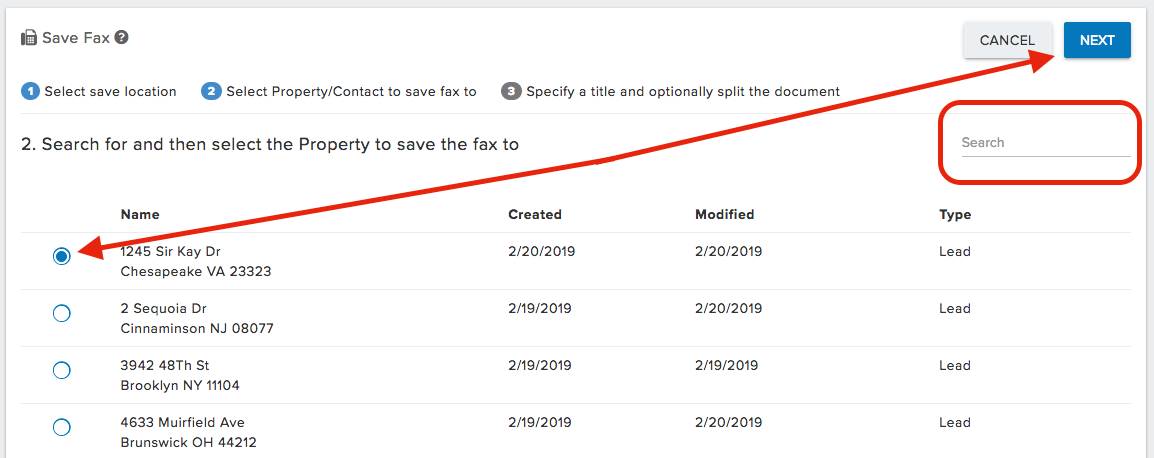
Task: Open Specify a title and split document step
Action: pyautogui.click(x=683, y=92)
